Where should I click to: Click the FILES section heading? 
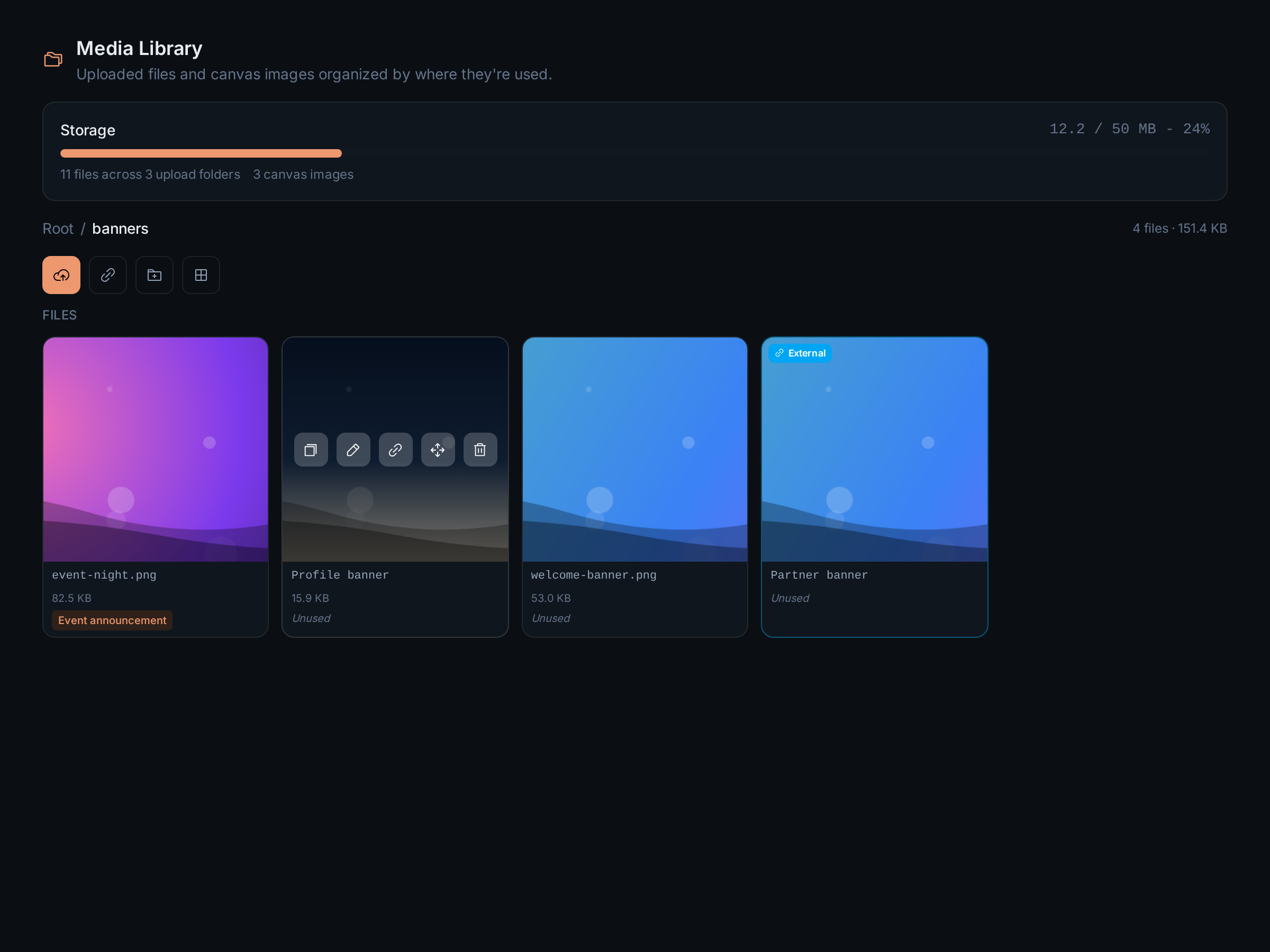pos(60,315)
